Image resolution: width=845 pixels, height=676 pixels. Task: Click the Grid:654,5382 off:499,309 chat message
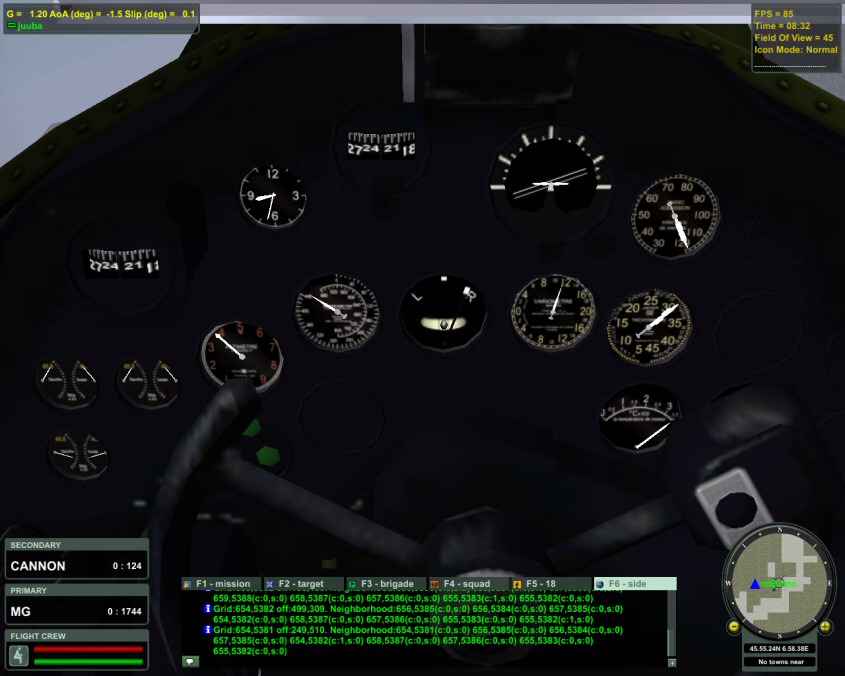(x=418, y=614)
